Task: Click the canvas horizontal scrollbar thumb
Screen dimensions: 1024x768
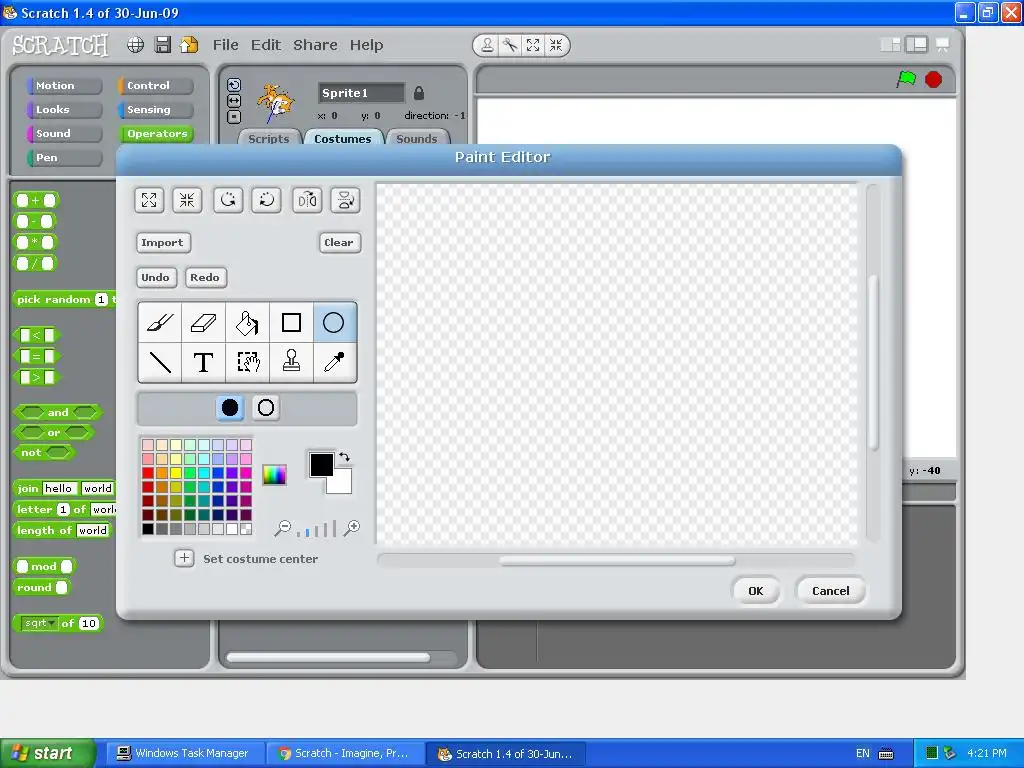Action: pyautogui.click(x=617, y=560)
